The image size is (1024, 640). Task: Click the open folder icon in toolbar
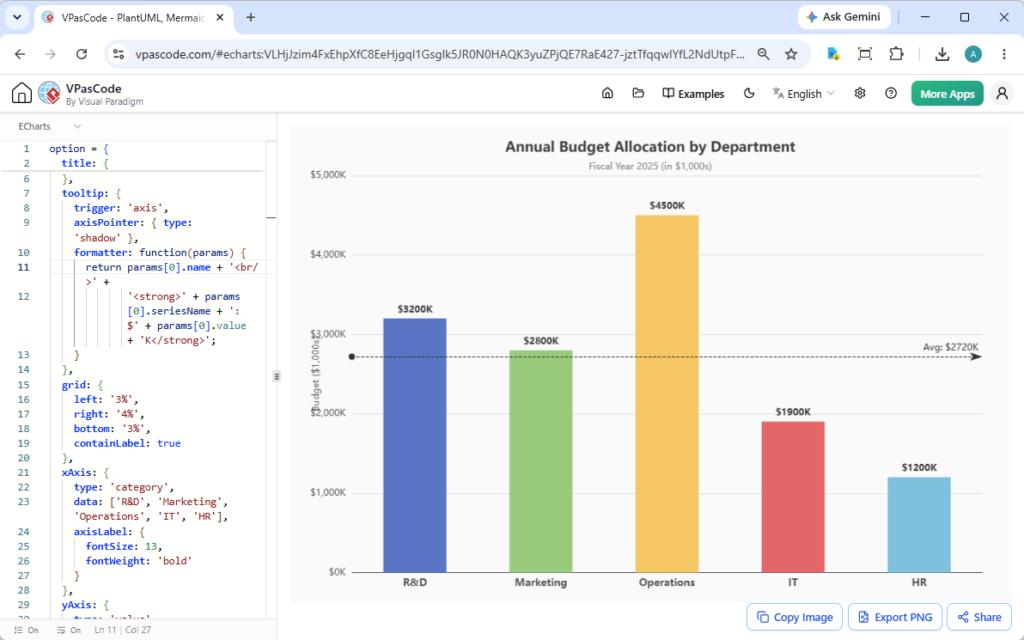pos(638,93)
